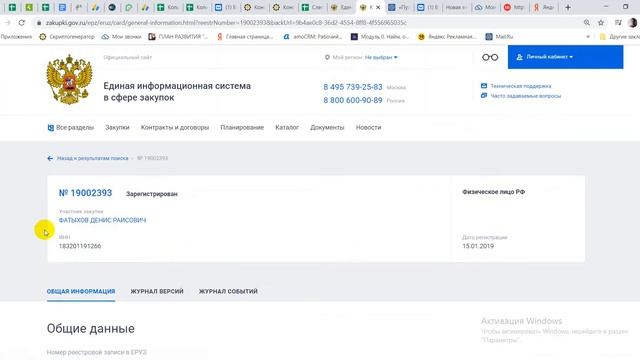The image size is (640, 360).
Task: Switch to the Яндекс browser tab
Action: tap(544, 7)
